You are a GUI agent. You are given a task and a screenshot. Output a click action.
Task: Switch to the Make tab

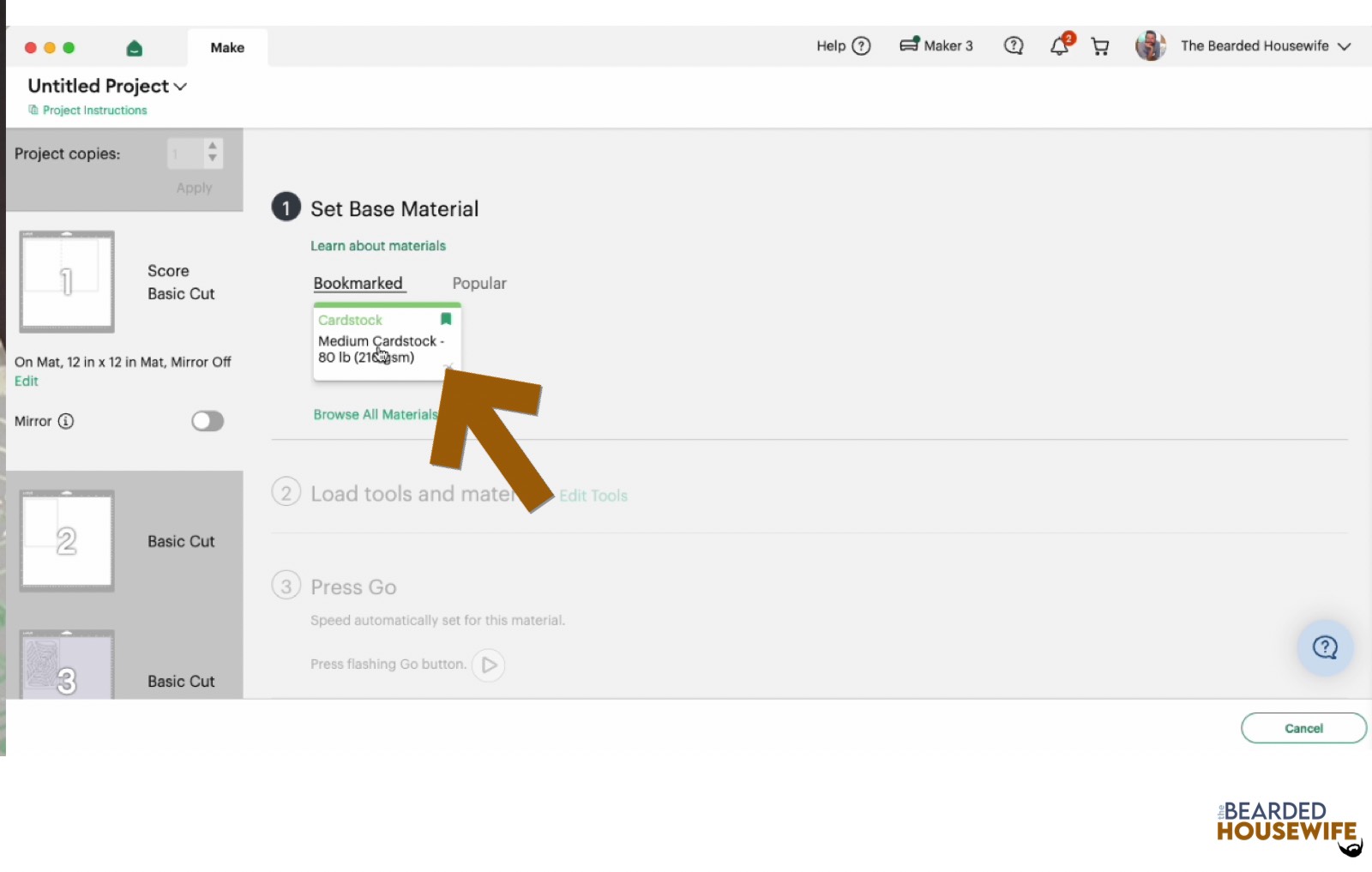[x=227, y=48]
